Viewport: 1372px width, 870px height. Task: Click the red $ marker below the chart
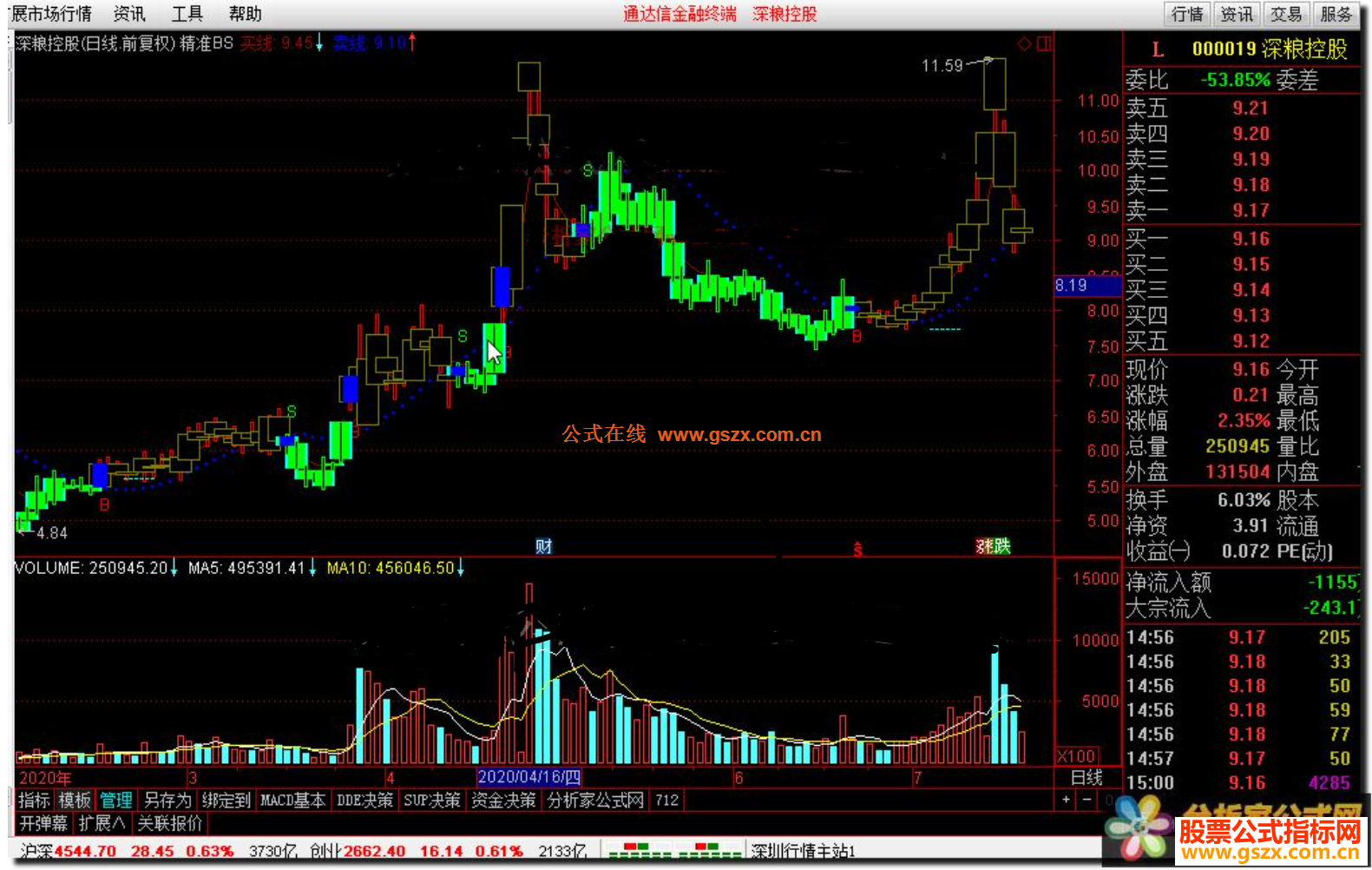(x=857, y=549)
